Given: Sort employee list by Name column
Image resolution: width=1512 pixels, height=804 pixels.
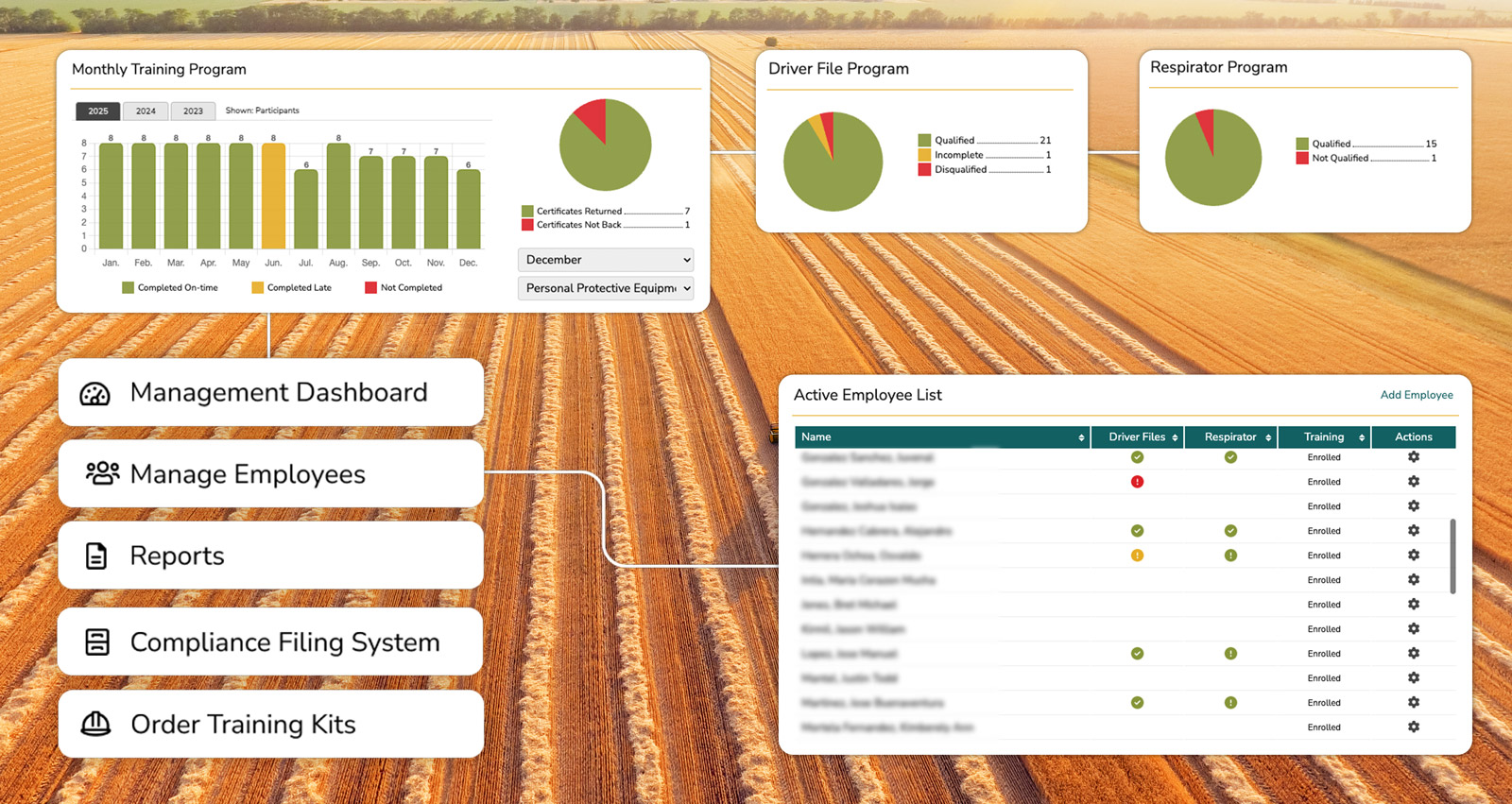Looking at the screenshot, I should (x=941, y=437).
